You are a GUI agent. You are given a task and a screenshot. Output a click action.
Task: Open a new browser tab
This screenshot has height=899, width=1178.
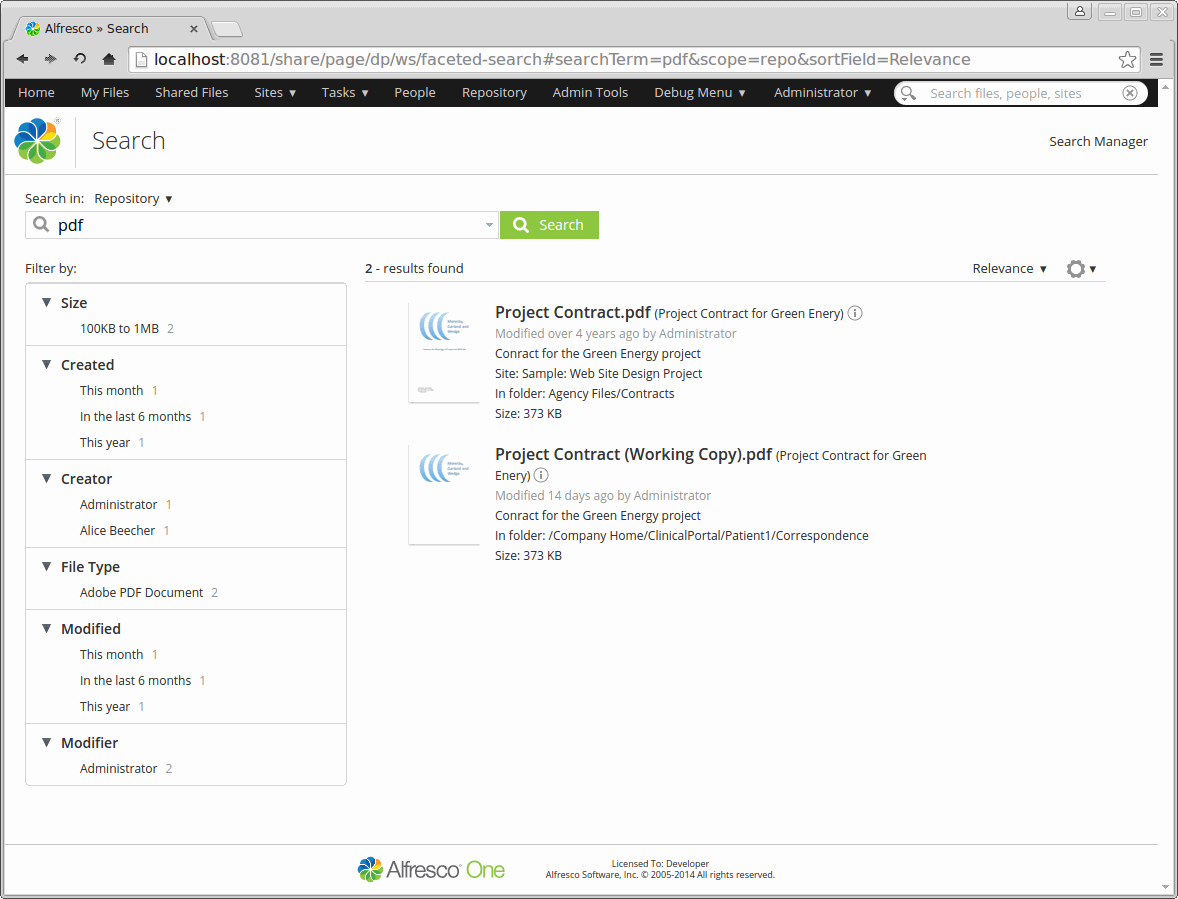[x=226, y=29]
